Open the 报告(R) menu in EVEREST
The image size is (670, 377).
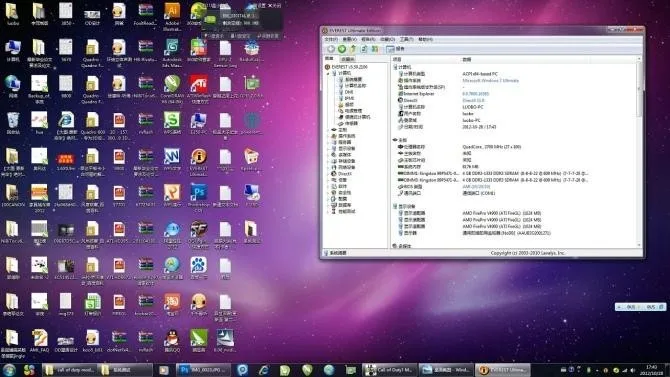click(x=368, y=39)
